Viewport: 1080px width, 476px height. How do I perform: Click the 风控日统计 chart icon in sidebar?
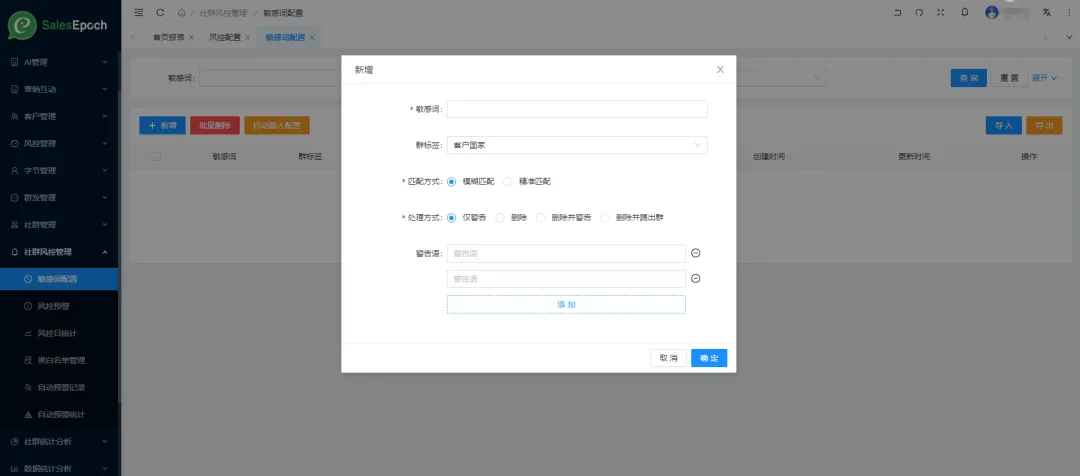pos(28,333)
